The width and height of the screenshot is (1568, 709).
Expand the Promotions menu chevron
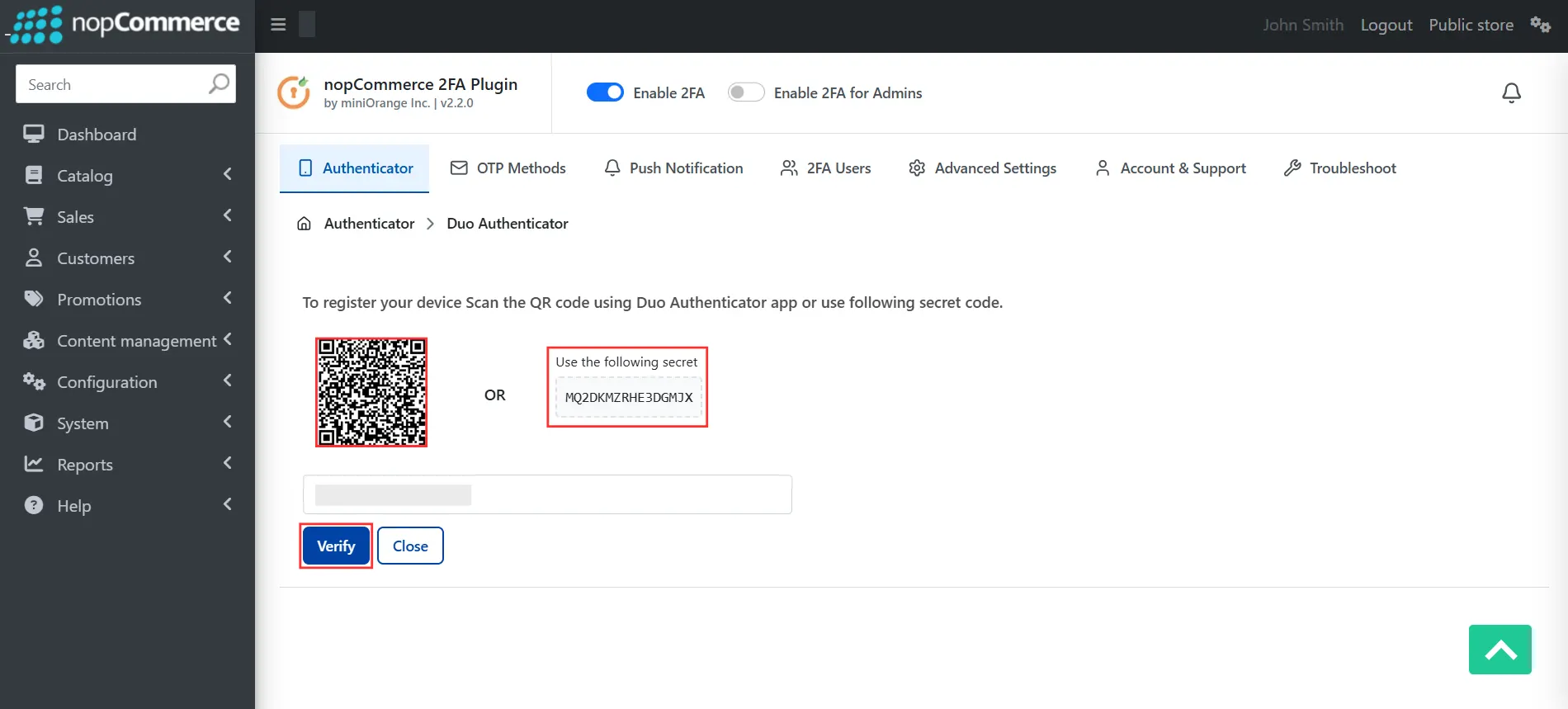coord(228,298)
